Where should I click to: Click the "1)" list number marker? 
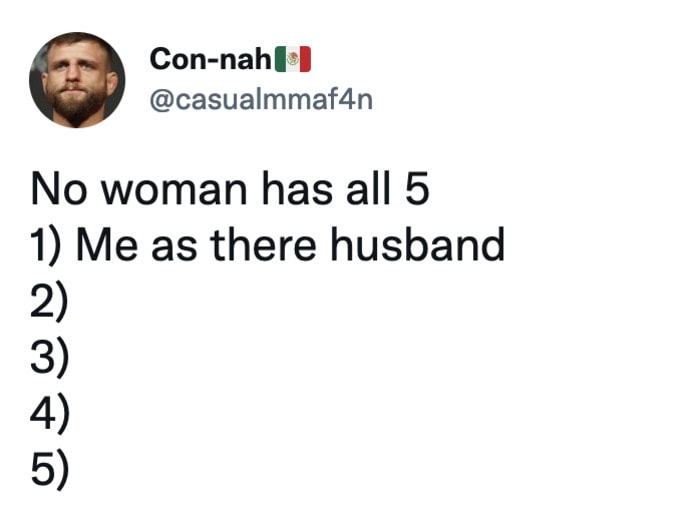coord(46,245)
